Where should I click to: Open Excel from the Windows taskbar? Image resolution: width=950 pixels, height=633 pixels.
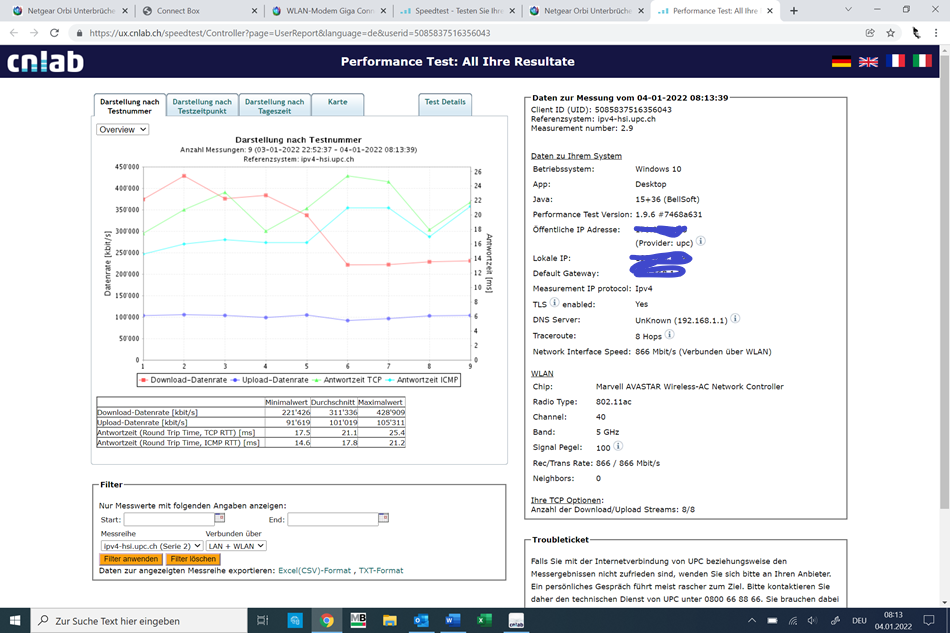click(484, 620)
